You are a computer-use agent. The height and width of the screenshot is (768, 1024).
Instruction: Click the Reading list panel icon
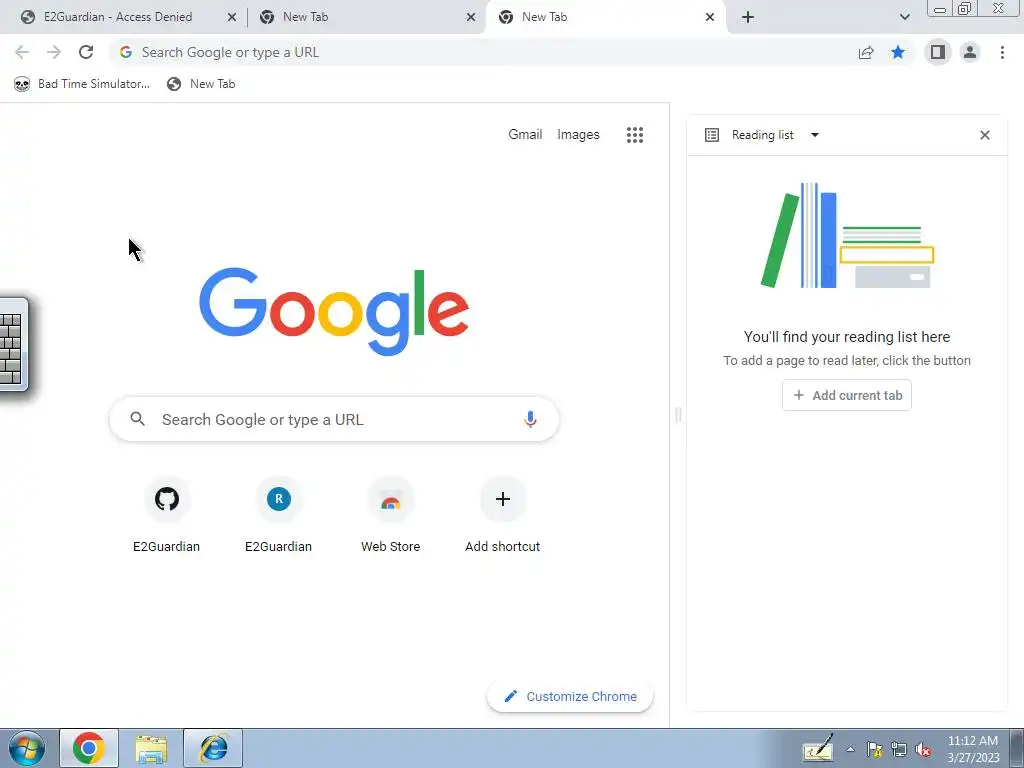click(x=712, y=135)
